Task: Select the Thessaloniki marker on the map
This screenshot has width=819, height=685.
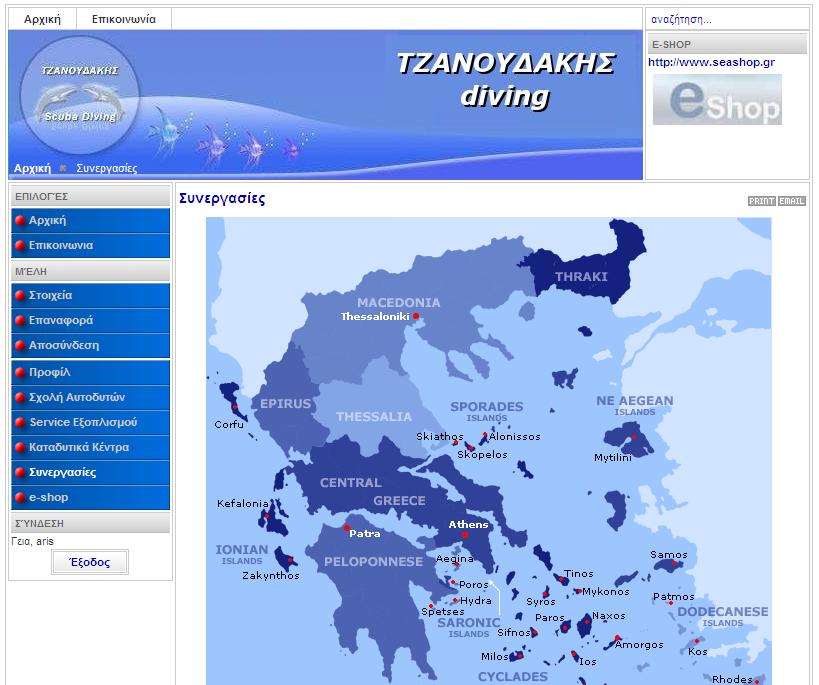Action: click(416, 317)
